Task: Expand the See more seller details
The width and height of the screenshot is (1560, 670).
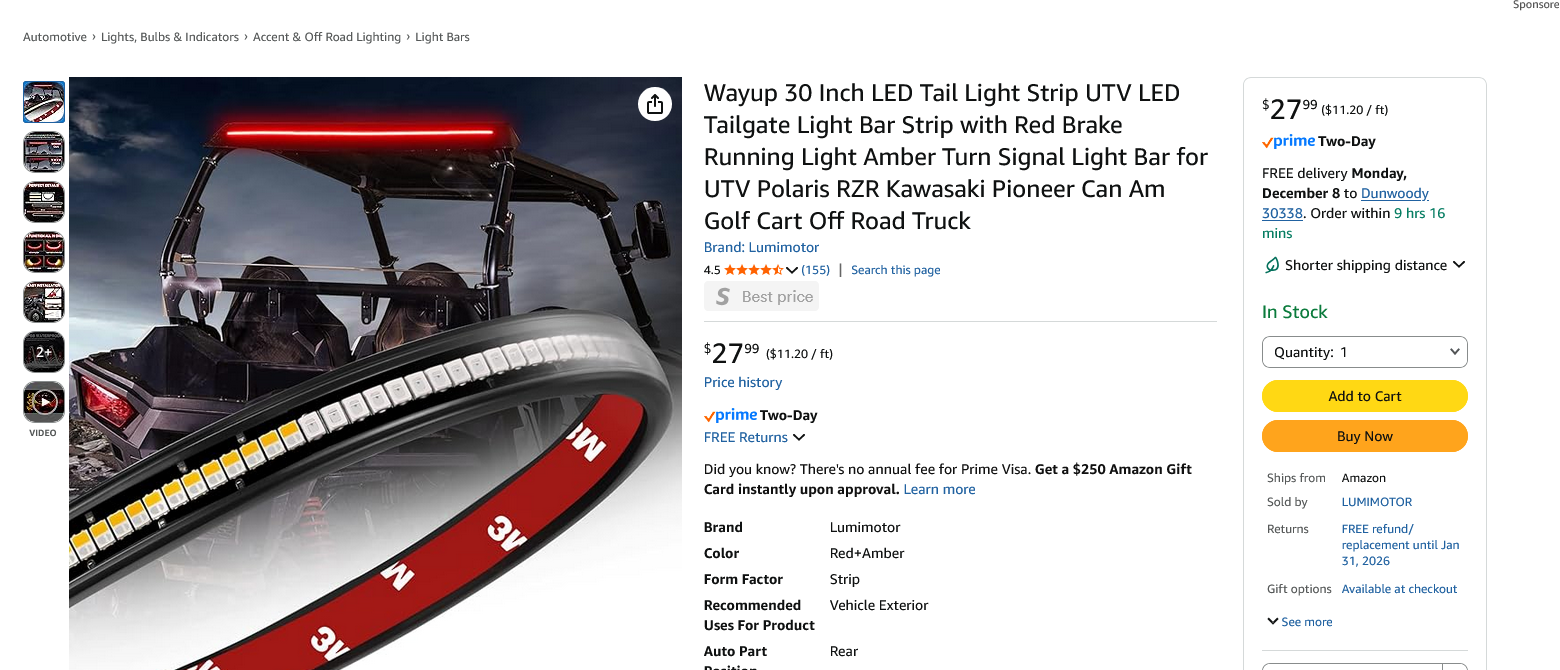Action: click(1300, 622)
